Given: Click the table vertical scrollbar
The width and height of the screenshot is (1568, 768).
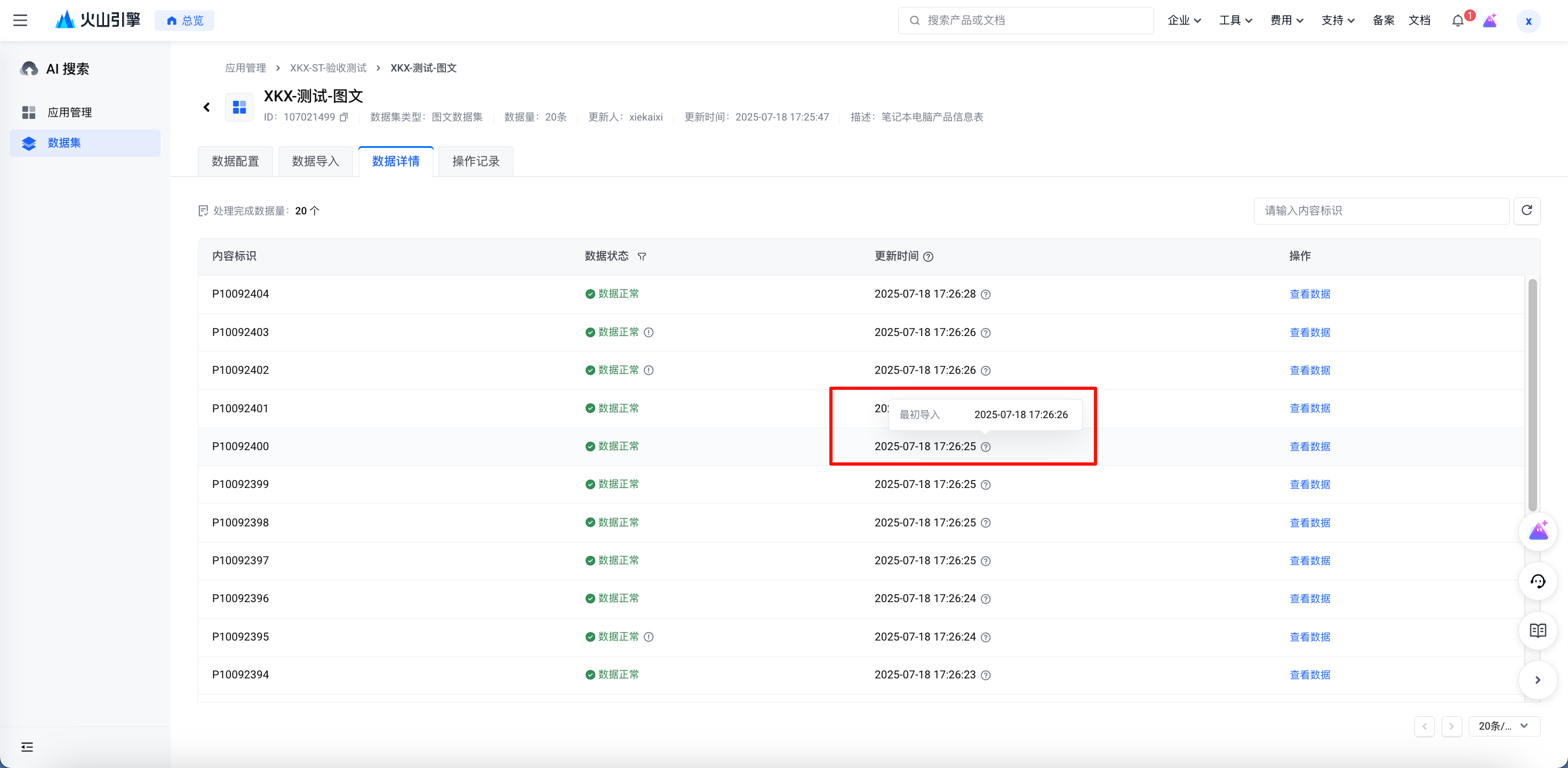Looking at the screenshot, I should tap(1532, 396).
